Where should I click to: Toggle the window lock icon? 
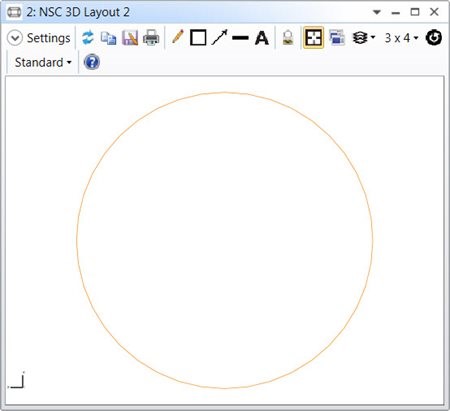pyautogui.click(x=288, y=38)
